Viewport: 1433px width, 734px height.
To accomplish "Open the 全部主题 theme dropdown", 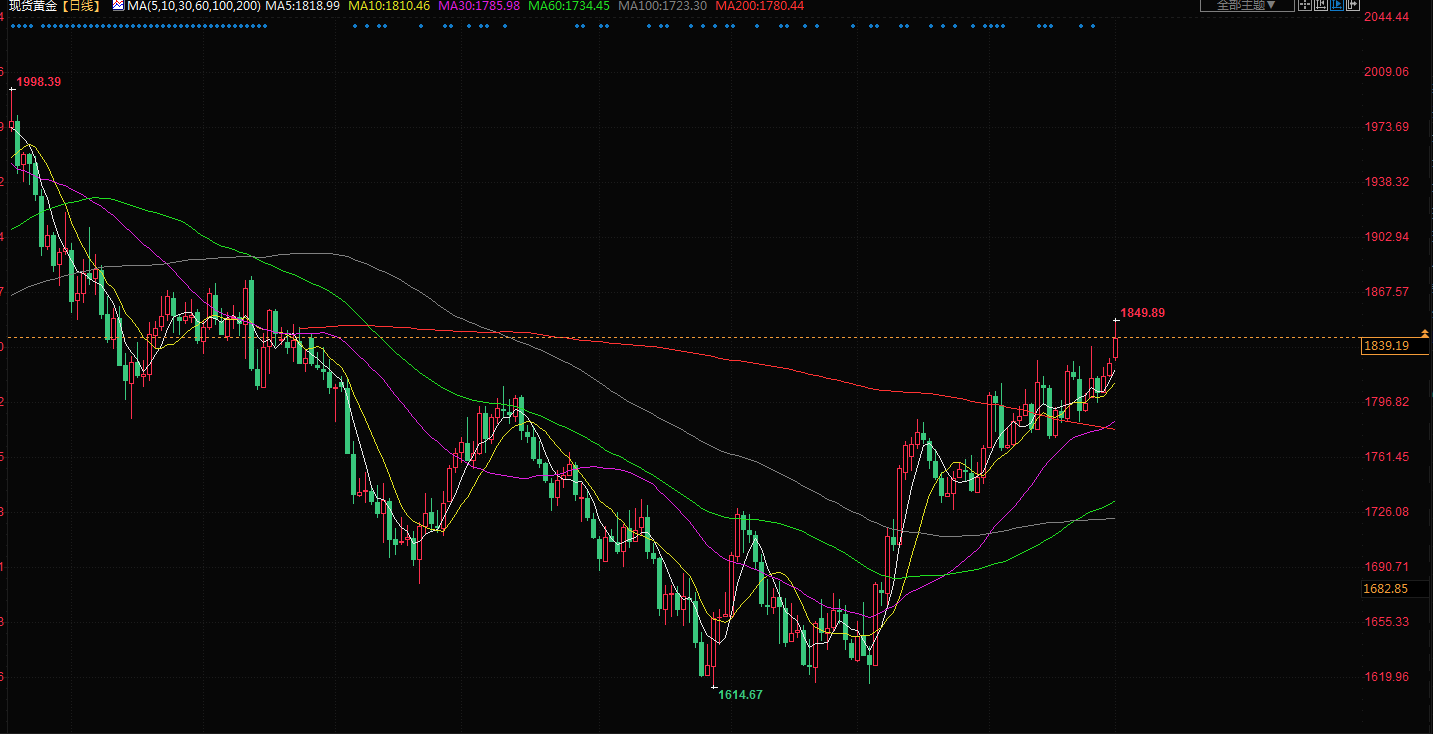I will click(x=1246, y=6).
